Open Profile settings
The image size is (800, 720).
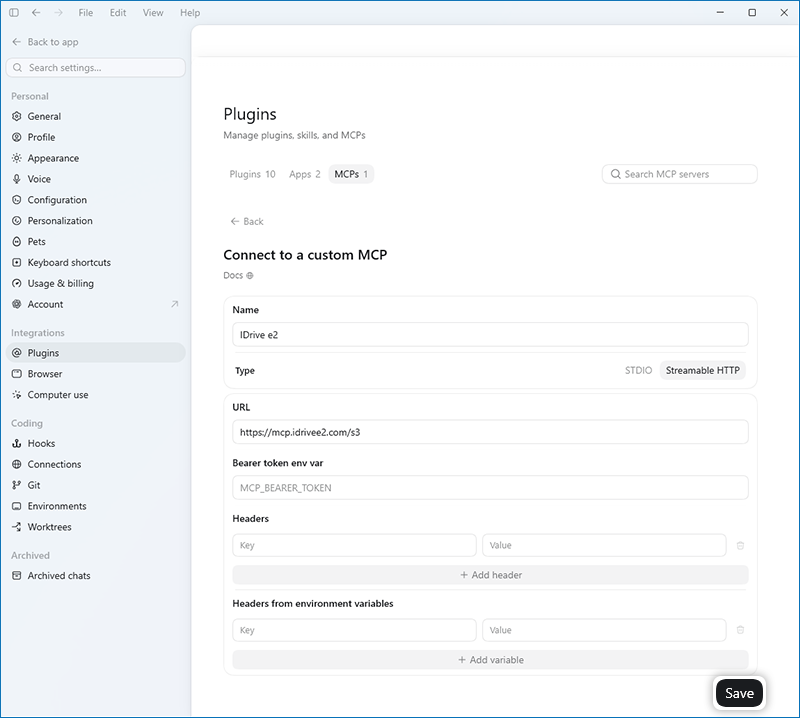(96, 137)
